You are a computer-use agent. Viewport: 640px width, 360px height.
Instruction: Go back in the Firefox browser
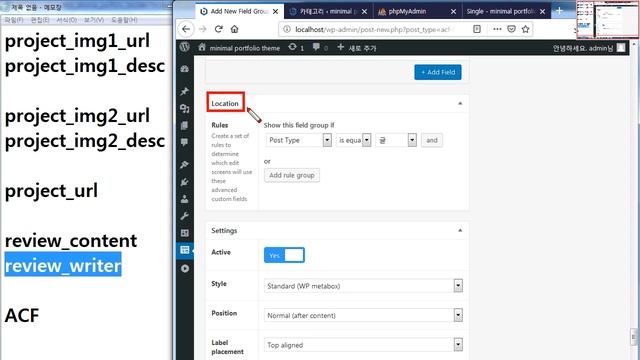186,29
